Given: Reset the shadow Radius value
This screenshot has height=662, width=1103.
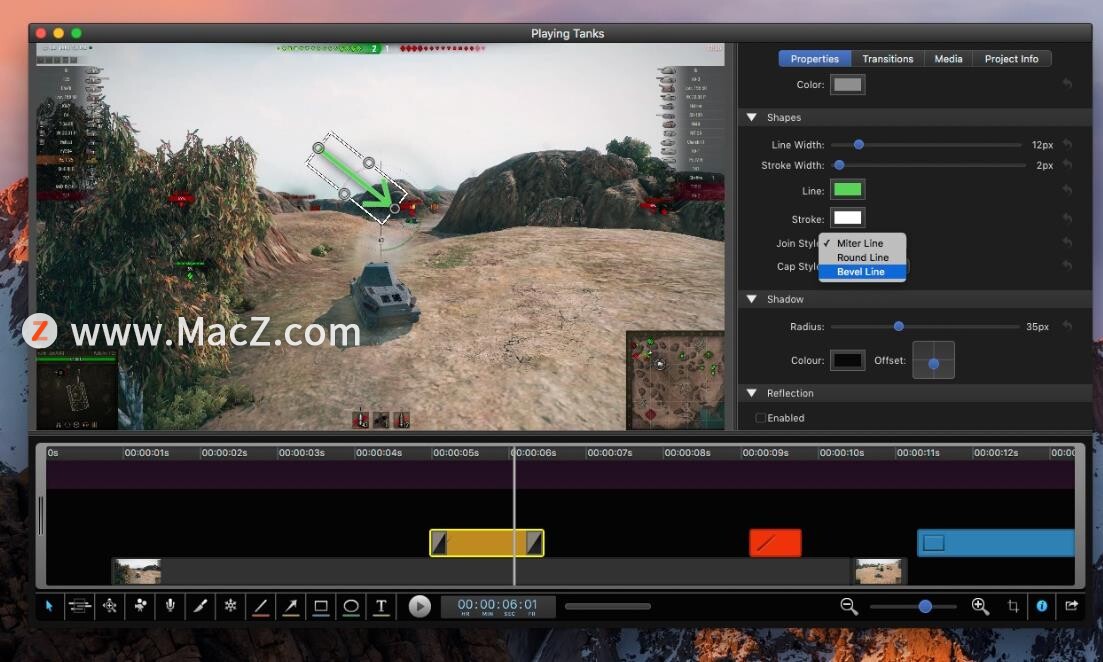Looking at the screenshot, I should [x=1067, y=326].
